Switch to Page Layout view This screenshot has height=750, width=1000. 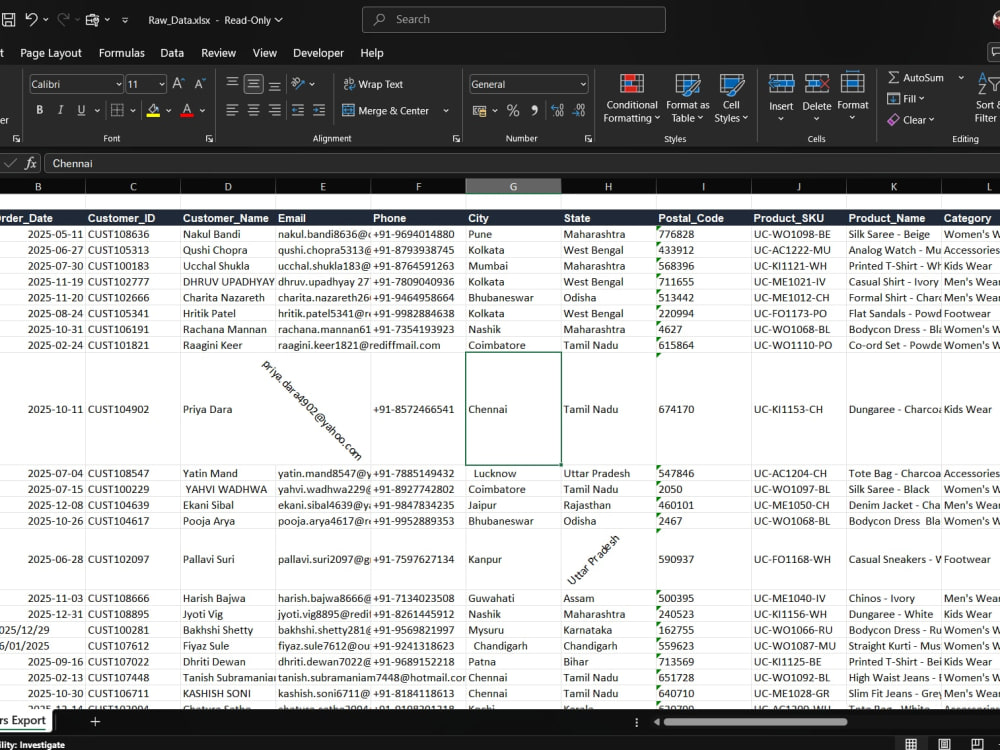tap(945, 744)
